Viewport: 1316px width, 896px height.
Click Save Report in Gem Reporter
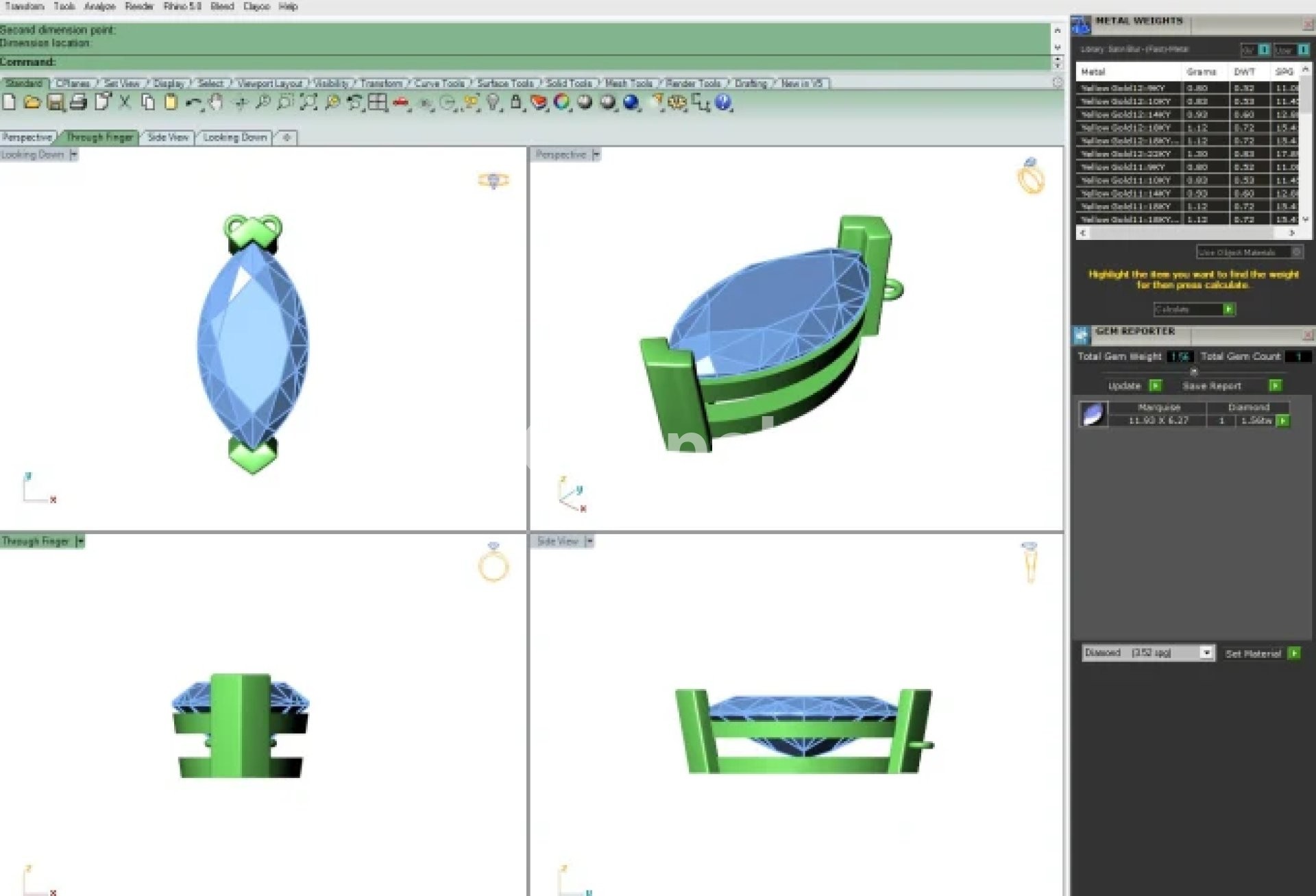pyautogui.click(x=1274, y=386)
